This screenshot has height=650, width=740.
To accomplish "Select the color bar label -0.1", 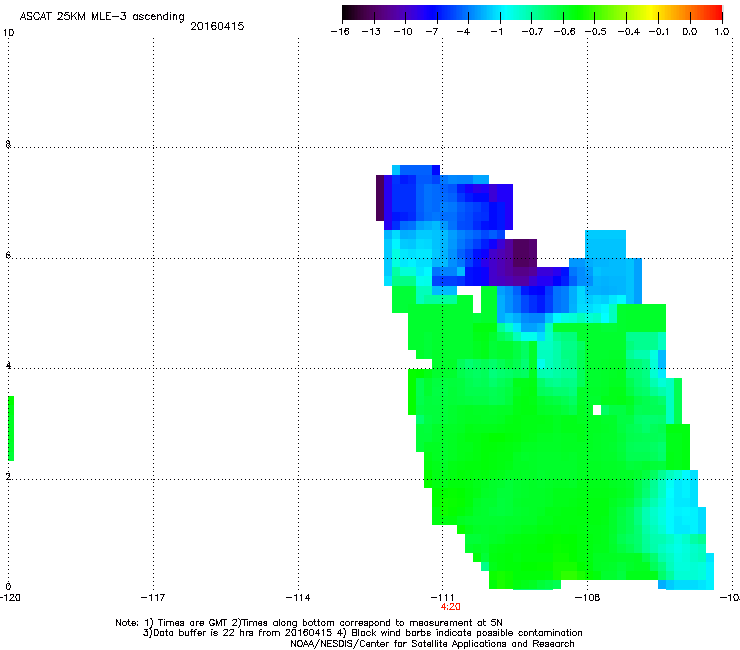I will click(659, 32).
